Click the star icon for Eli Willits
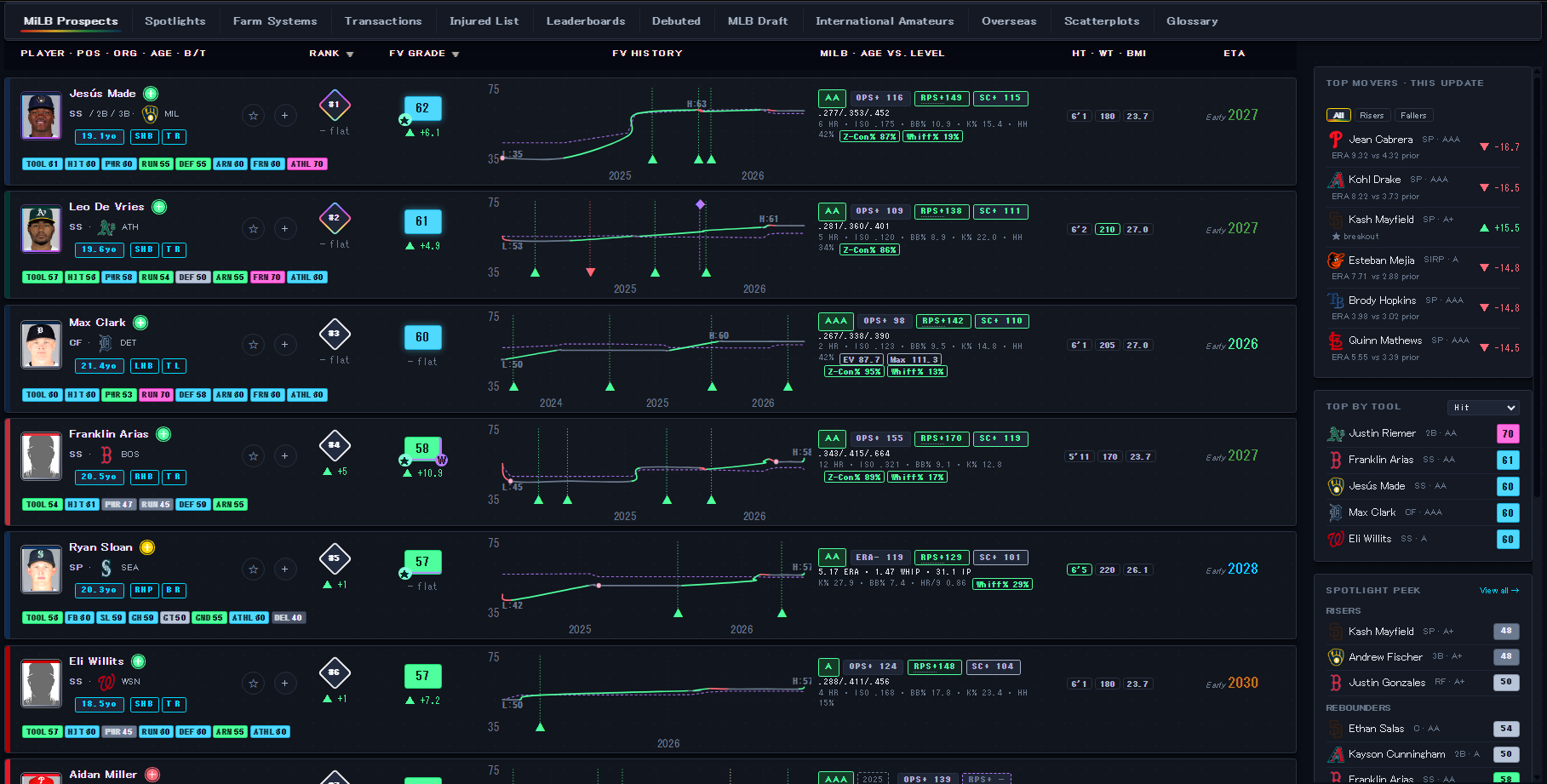 pos(253,683)
